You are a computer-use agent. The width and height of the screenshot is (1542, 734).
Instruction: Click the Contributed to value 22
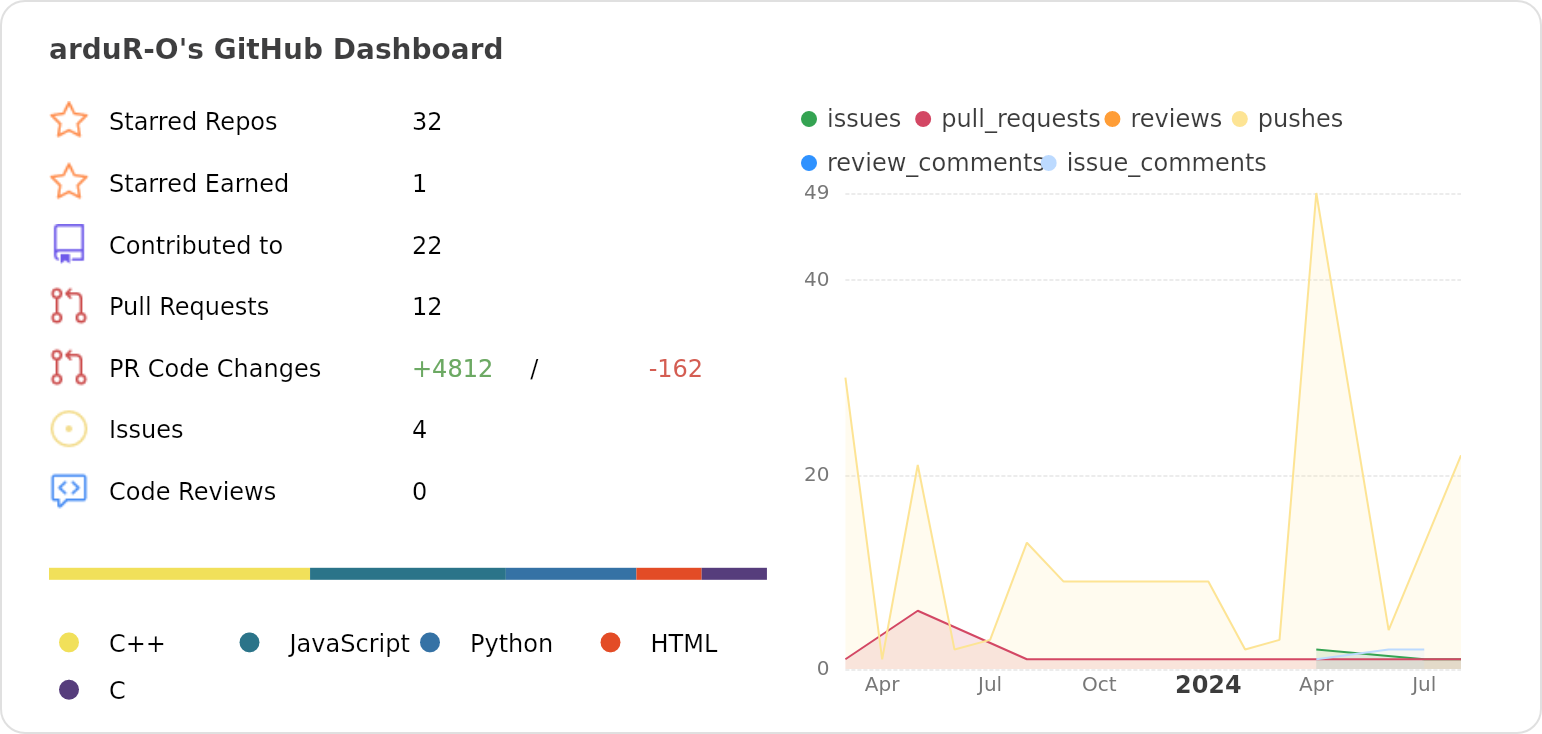pyautogui.click(x=427, y=246)
